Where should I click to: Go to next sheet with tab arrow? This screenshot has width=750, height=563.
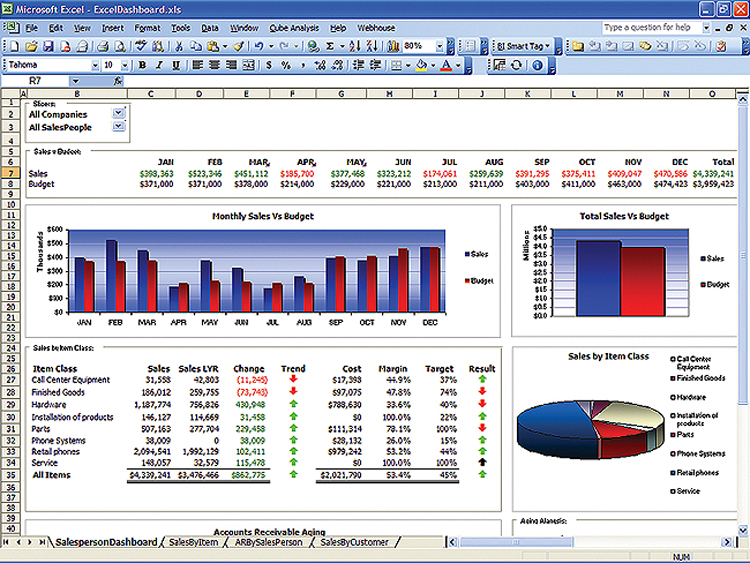click(30, 542)
